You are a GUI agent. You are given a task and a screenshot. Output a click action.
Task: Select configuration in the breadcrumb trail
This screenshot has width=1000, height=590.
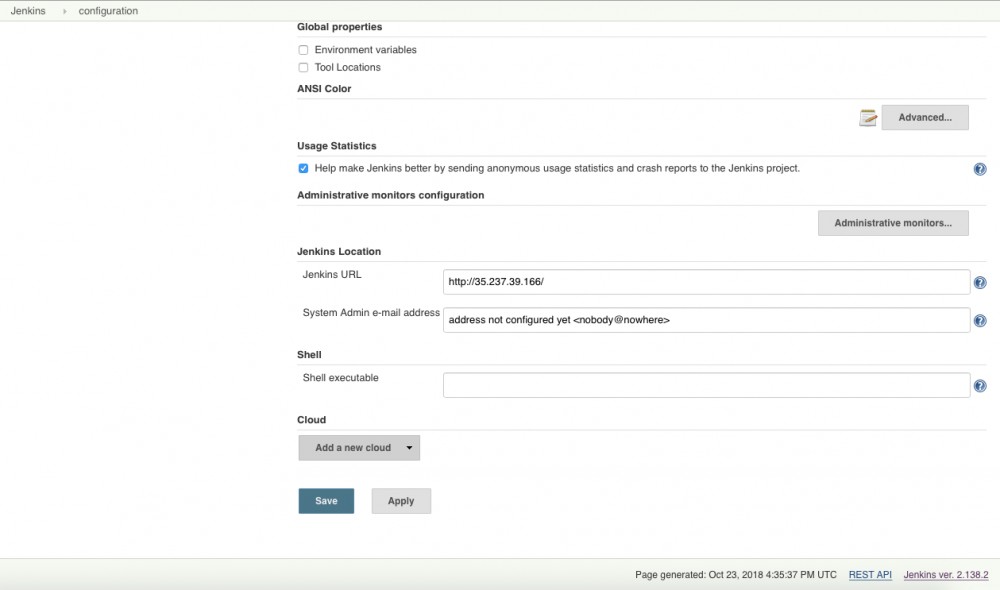click(x=107, y=10)
